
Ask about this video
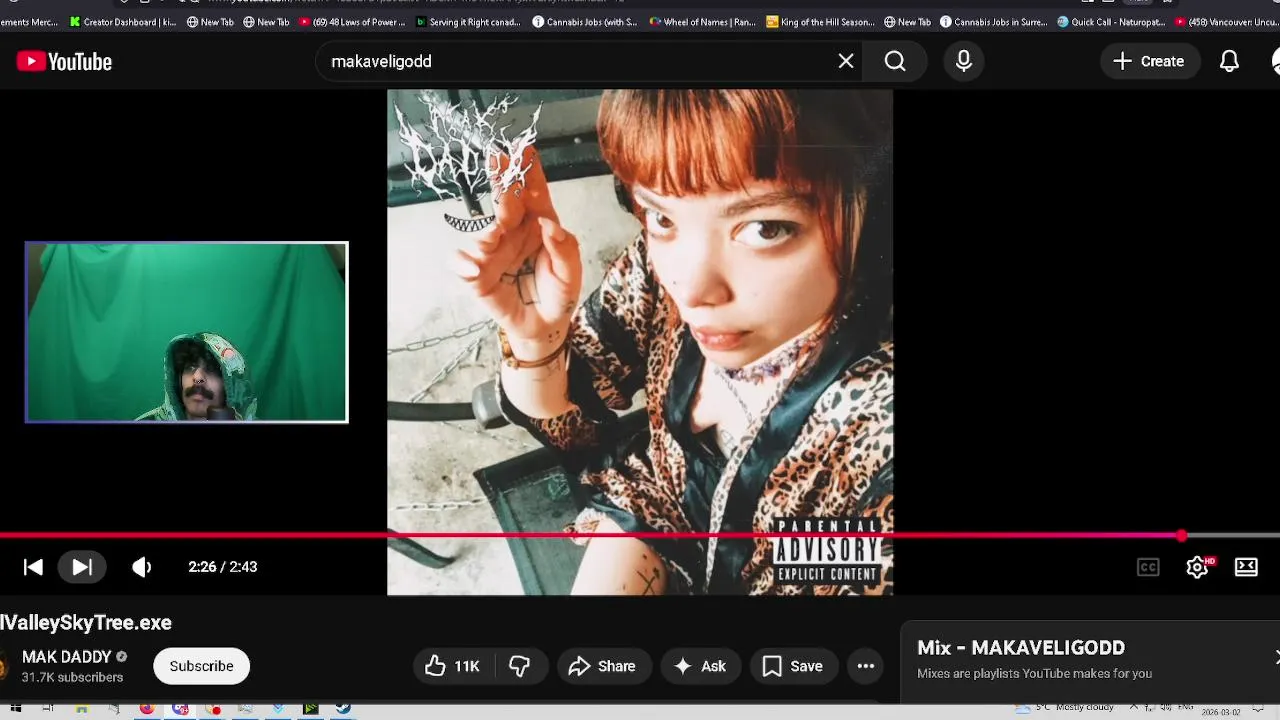click(x=700, y=666)
